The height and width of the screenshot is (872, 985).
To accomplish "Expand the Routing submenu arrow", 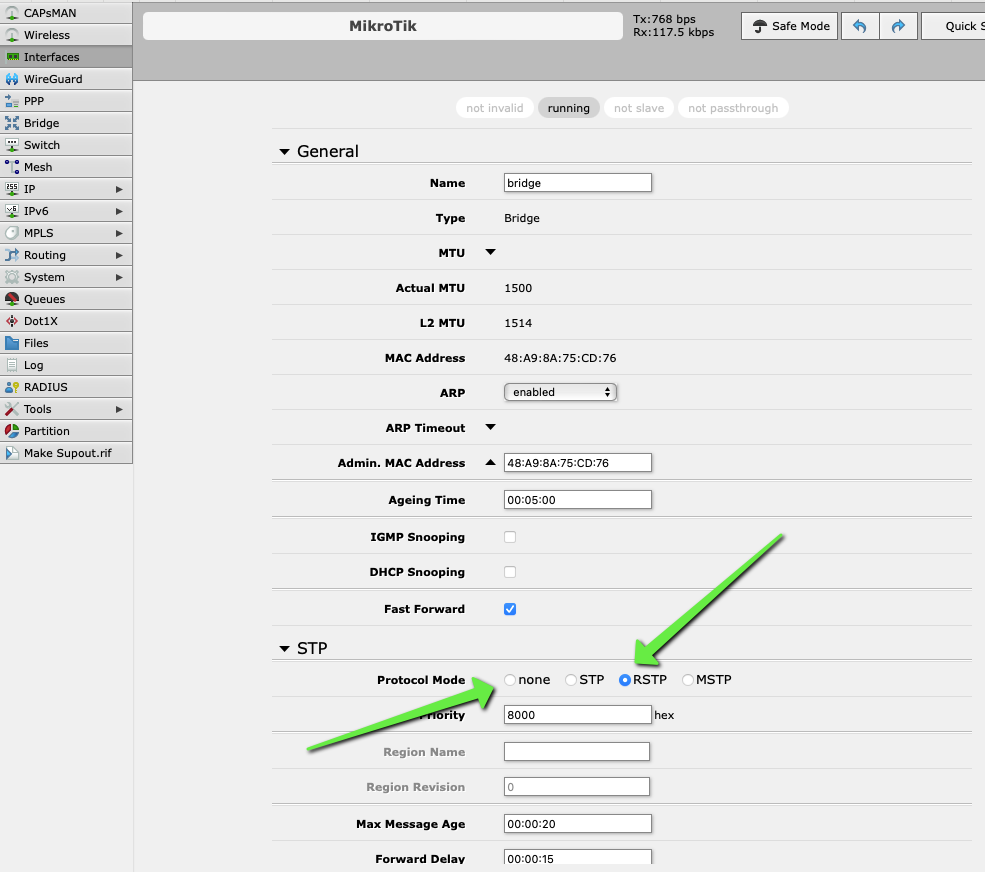I will [x=119, y=255].
